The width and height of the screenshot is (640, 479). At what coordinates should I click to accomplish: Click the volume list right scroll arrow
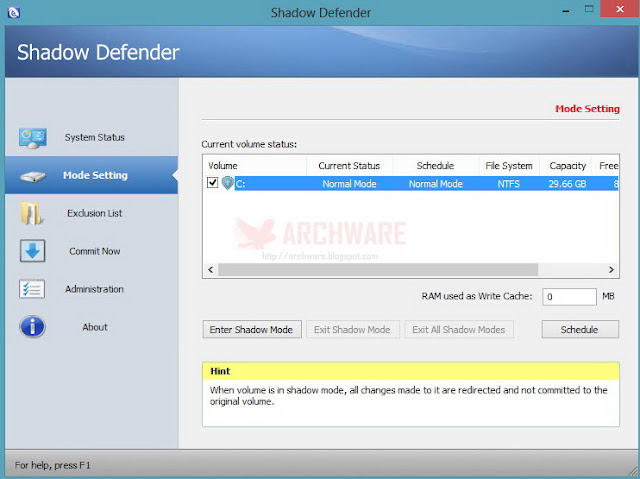[611, 269]
